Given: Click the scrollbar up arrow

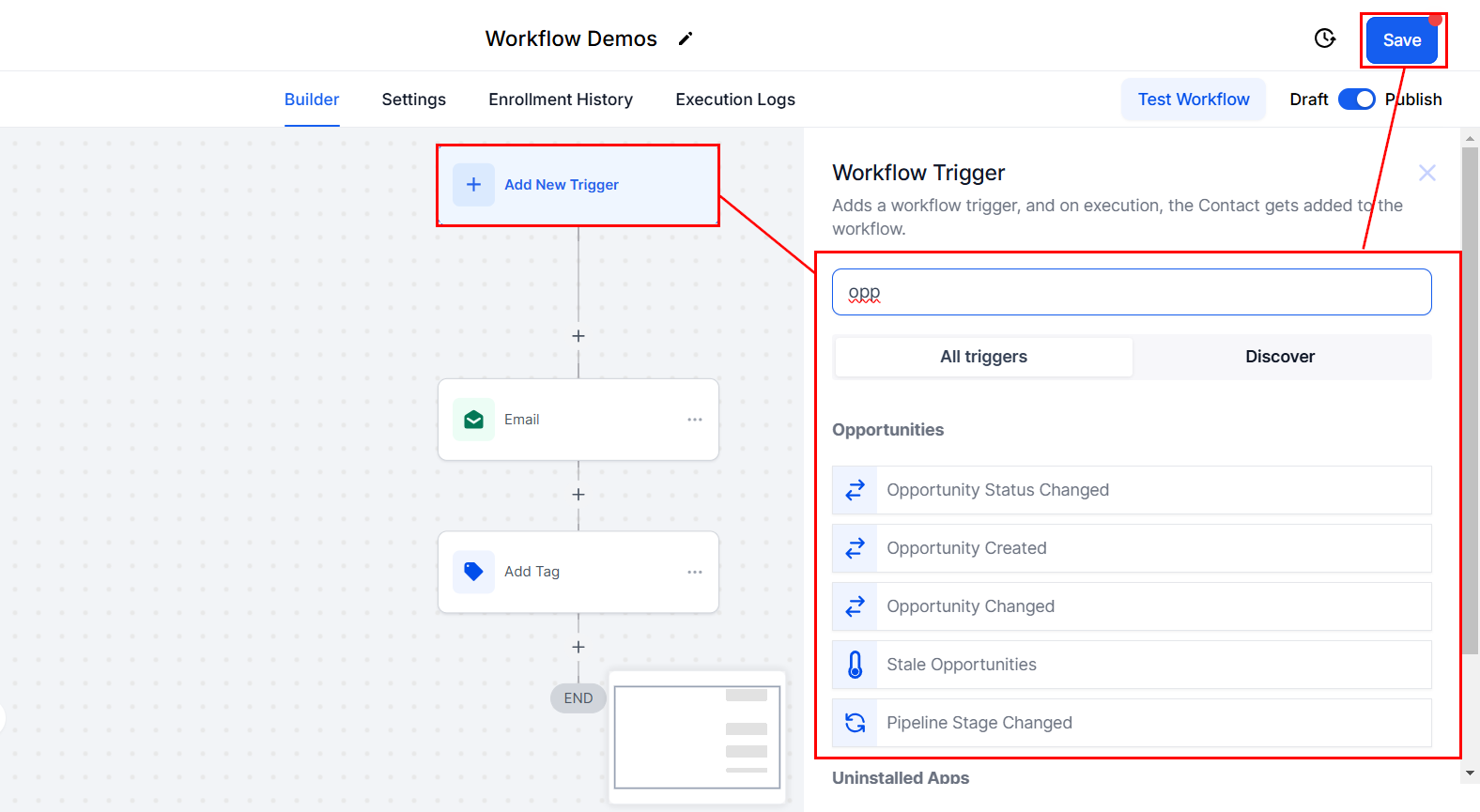Looking at the screenshot, I should tap(1471, 137).
